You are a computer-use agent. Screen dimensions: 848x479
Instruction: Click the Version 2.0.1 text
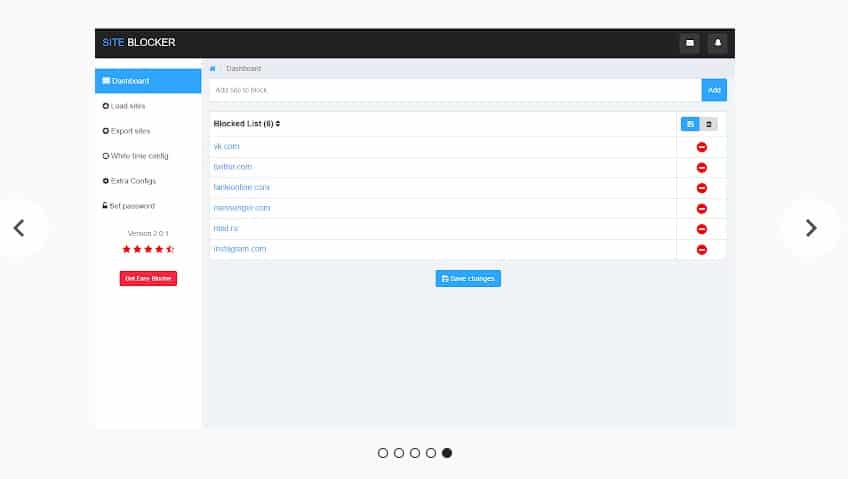[148, 234]
